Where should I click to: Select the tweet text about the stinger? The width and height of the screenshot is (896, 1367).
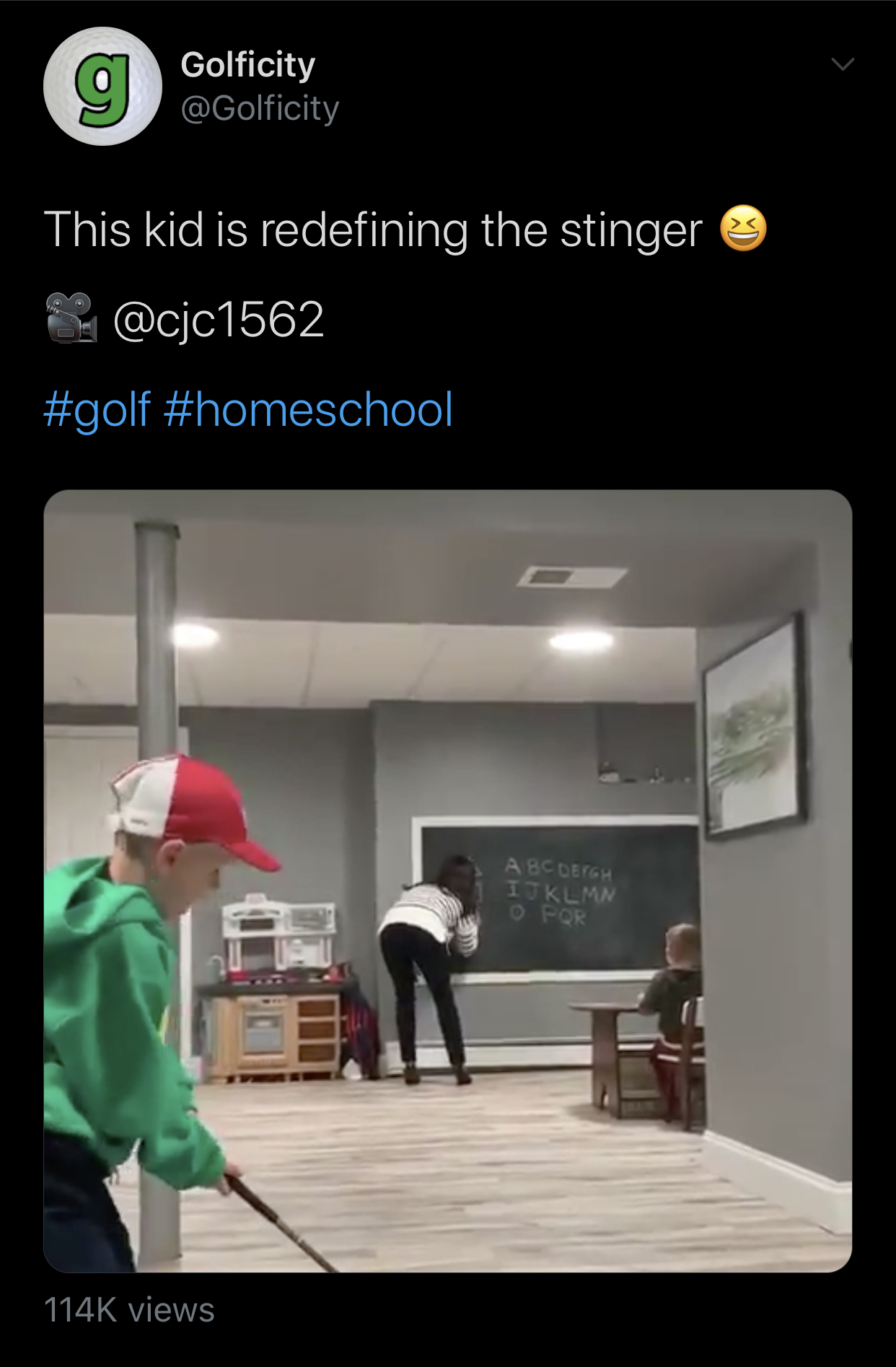tap(373, 230)
